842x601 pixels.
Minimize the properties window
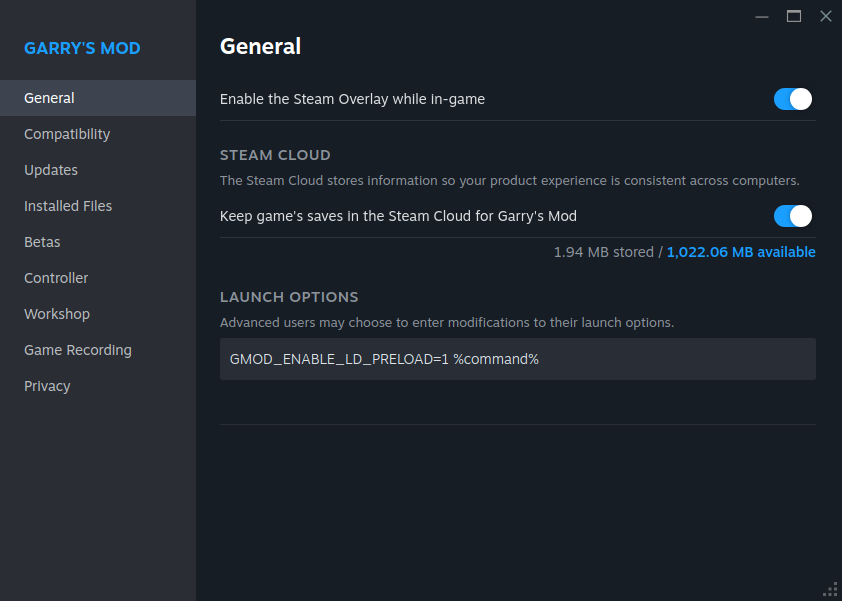[x=761, y=16]
